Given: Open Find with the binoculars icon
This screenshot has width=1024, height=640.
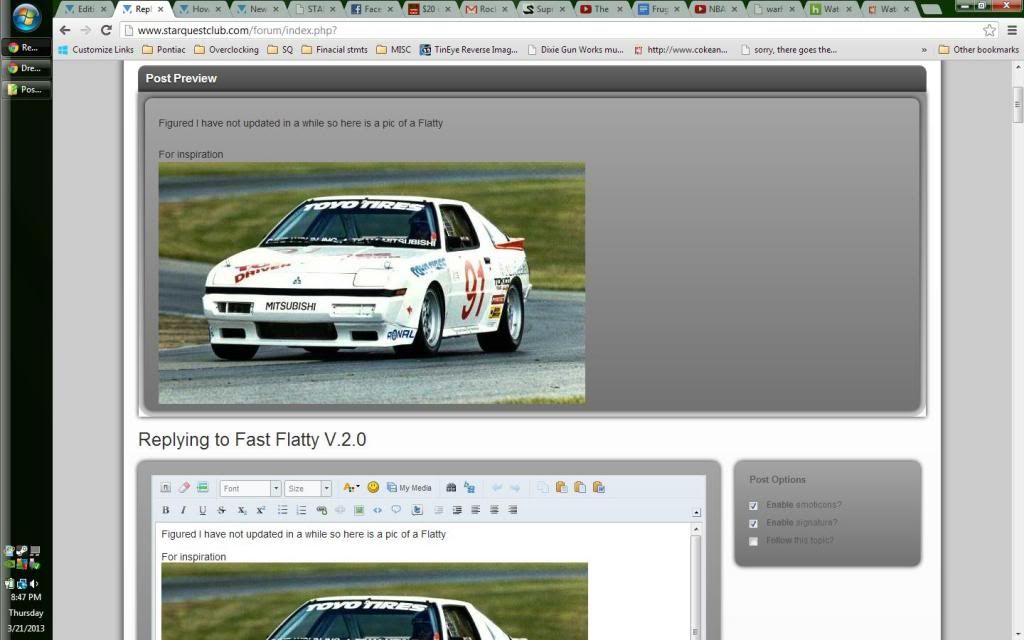Looking at the screenshot, I should (x=451, y=488).
